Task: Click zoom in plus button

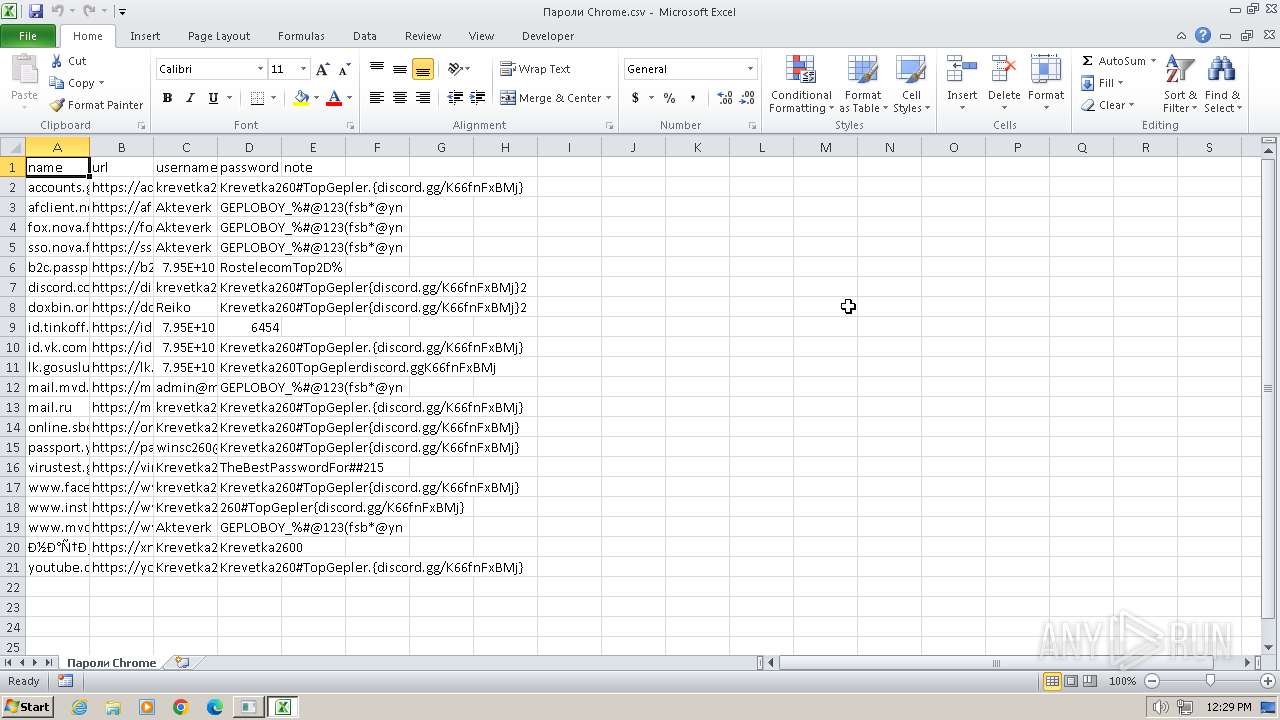Action: (1268, 681)
